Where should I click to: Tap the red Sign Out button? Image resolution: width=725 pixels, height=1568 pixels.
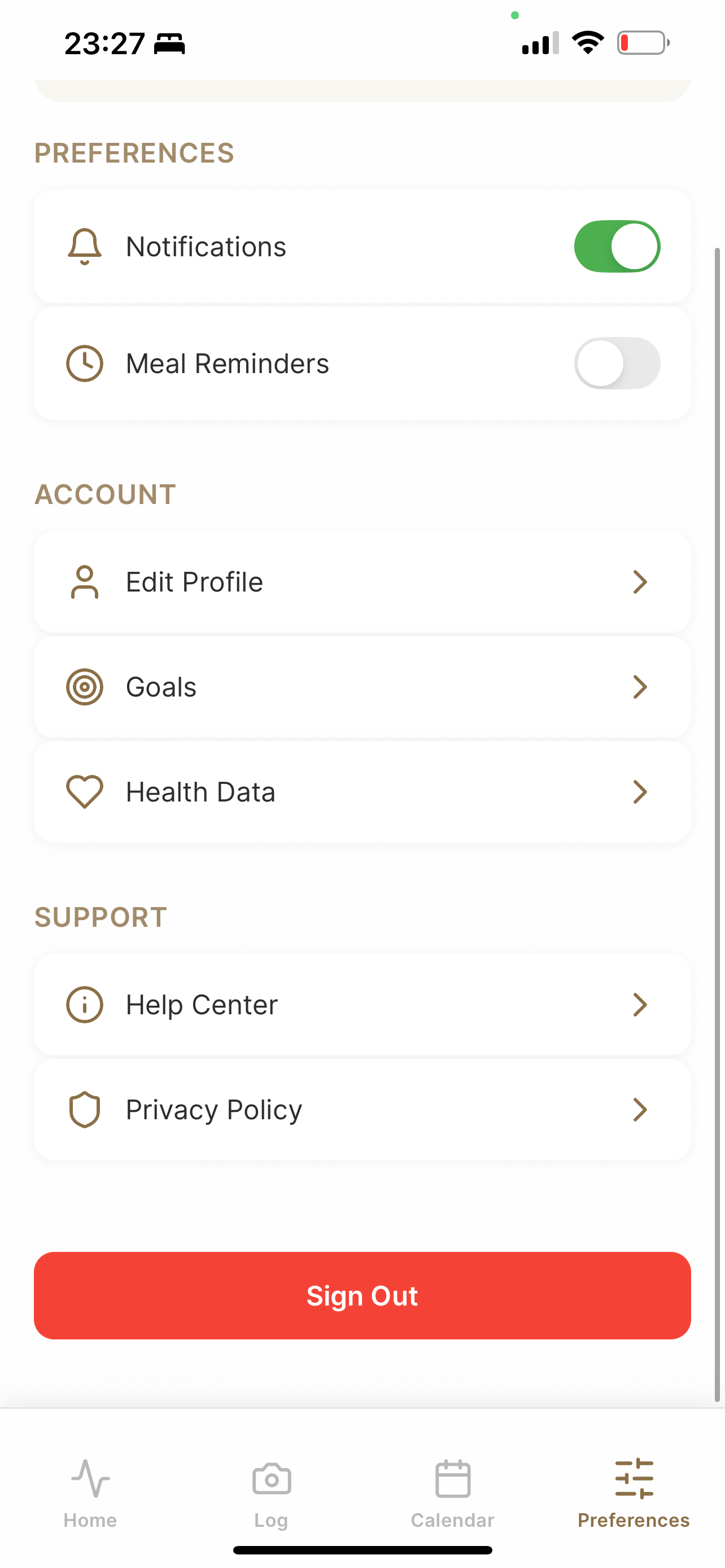coord(362,1295)
